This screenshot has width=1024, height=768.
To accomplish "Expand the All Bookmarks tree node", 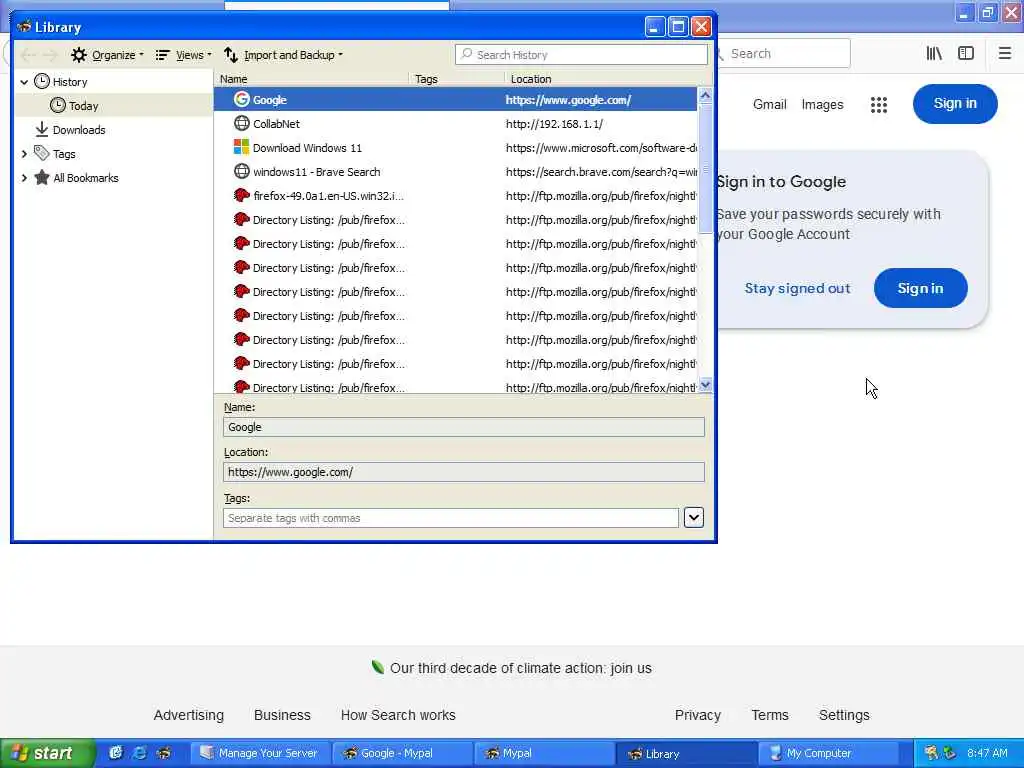I will point(24,178).
